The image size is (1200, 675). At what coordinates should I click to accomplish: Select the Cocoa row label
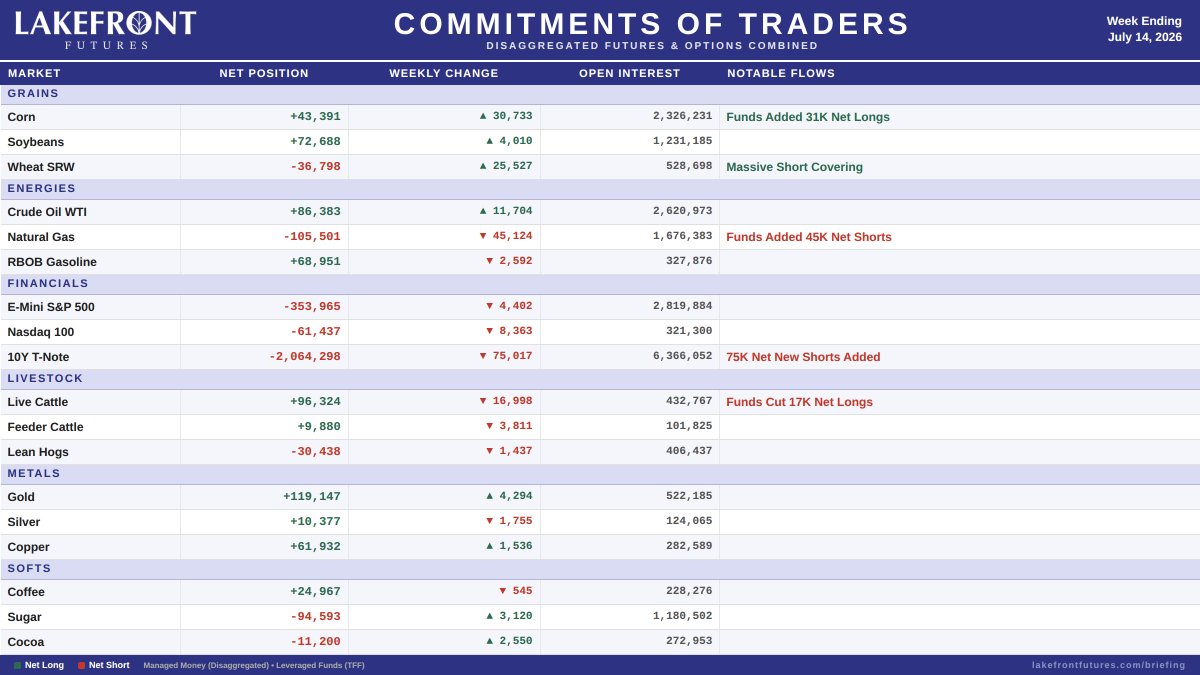(26, 642)
